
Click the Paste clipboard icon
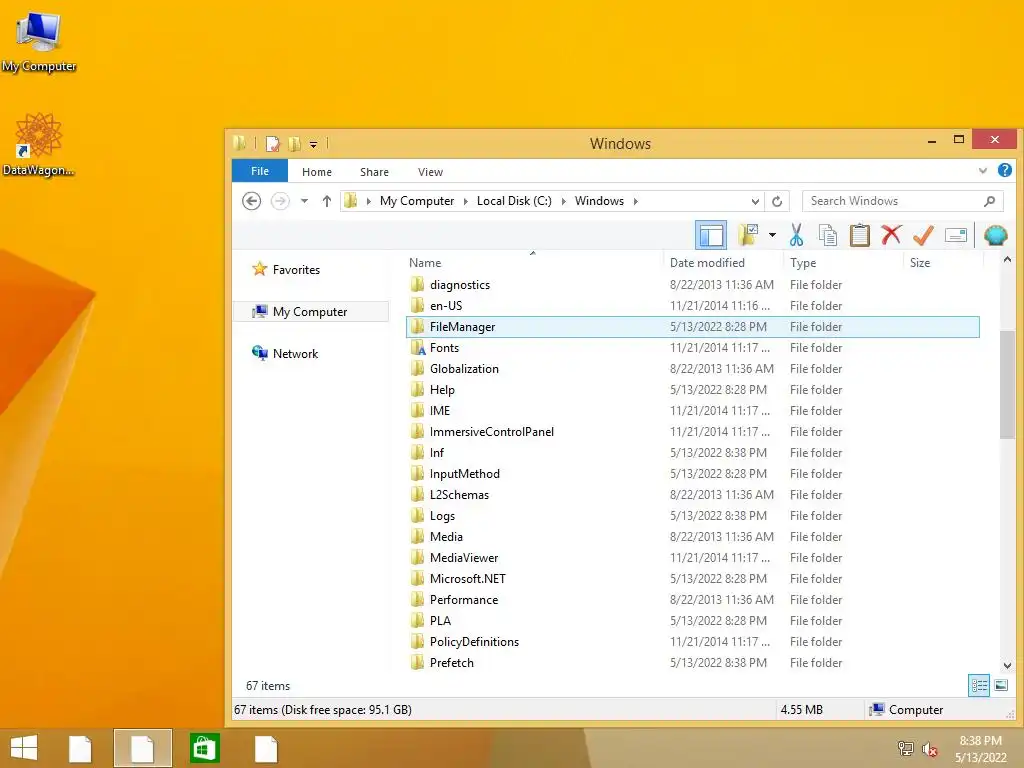[859, 235]
